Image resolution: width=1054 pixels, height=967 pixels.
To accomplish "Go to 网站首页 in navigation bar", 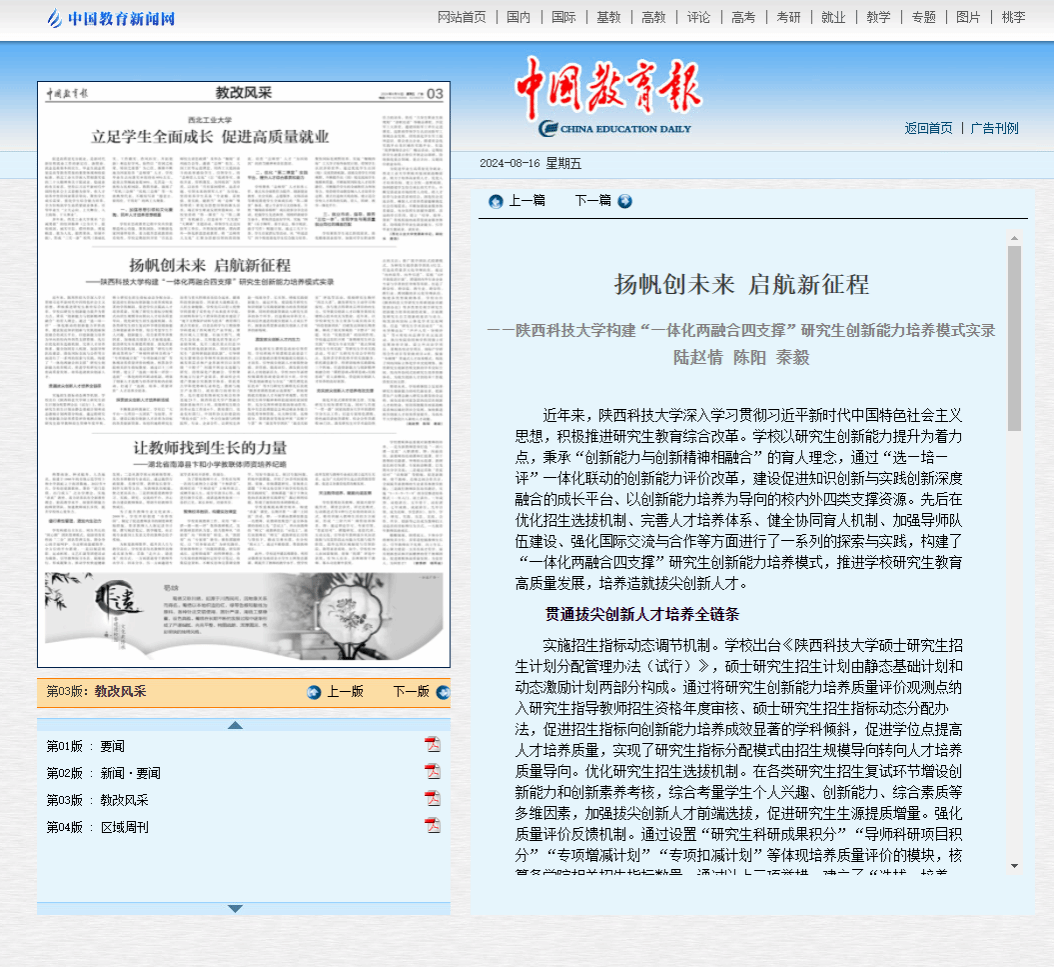I will point(462,17).
